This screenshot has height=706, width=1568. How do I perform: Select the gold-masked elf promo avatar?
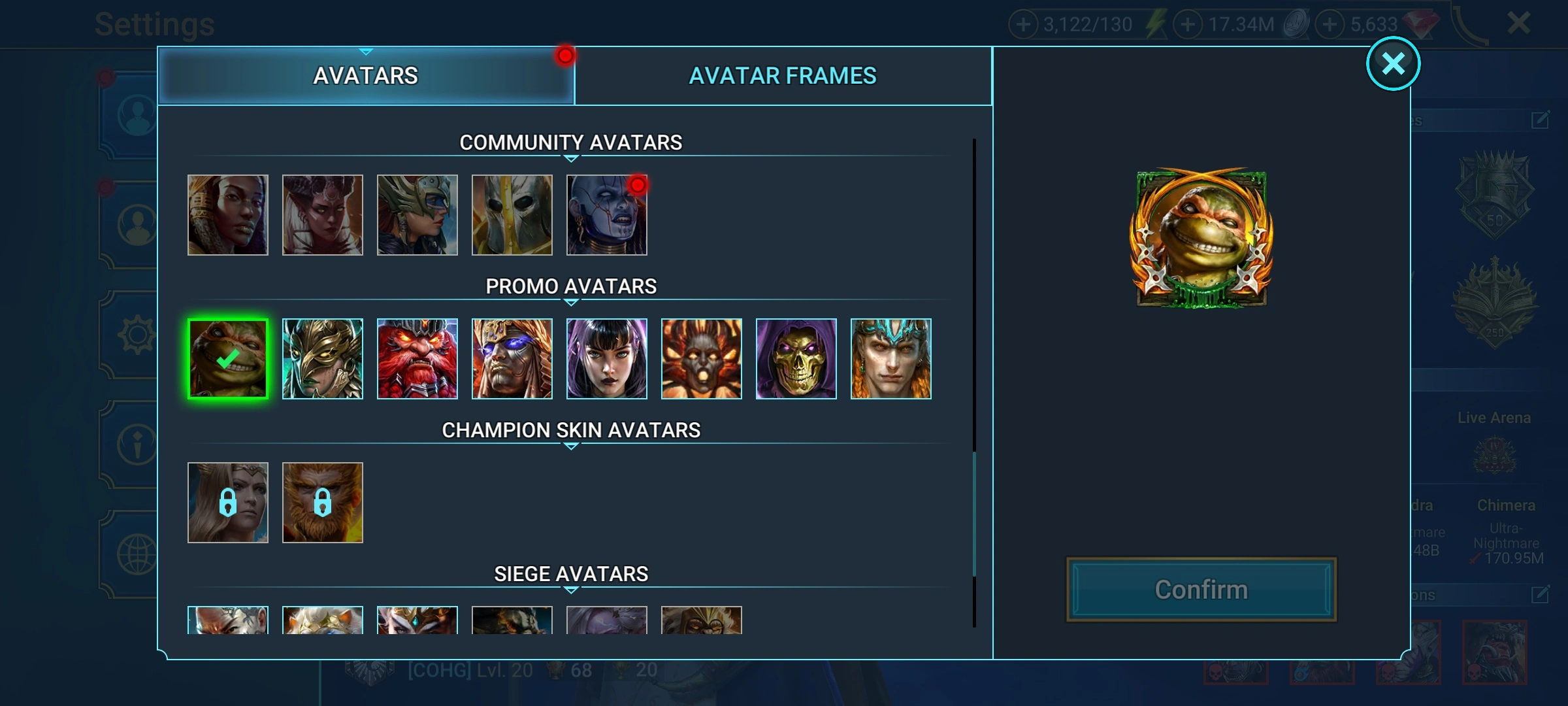pos(322,359)
